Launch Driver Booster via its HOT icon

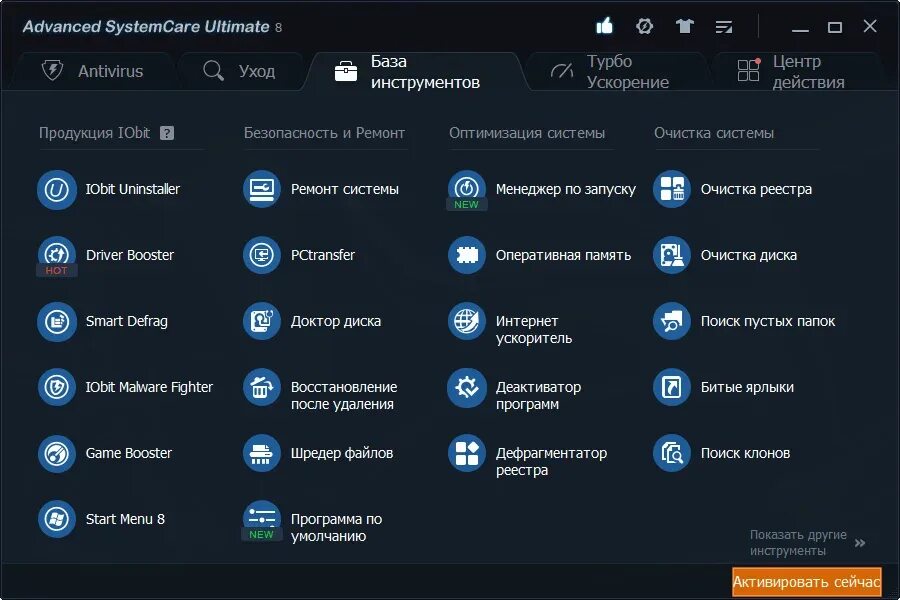click(x=57, y=256)
